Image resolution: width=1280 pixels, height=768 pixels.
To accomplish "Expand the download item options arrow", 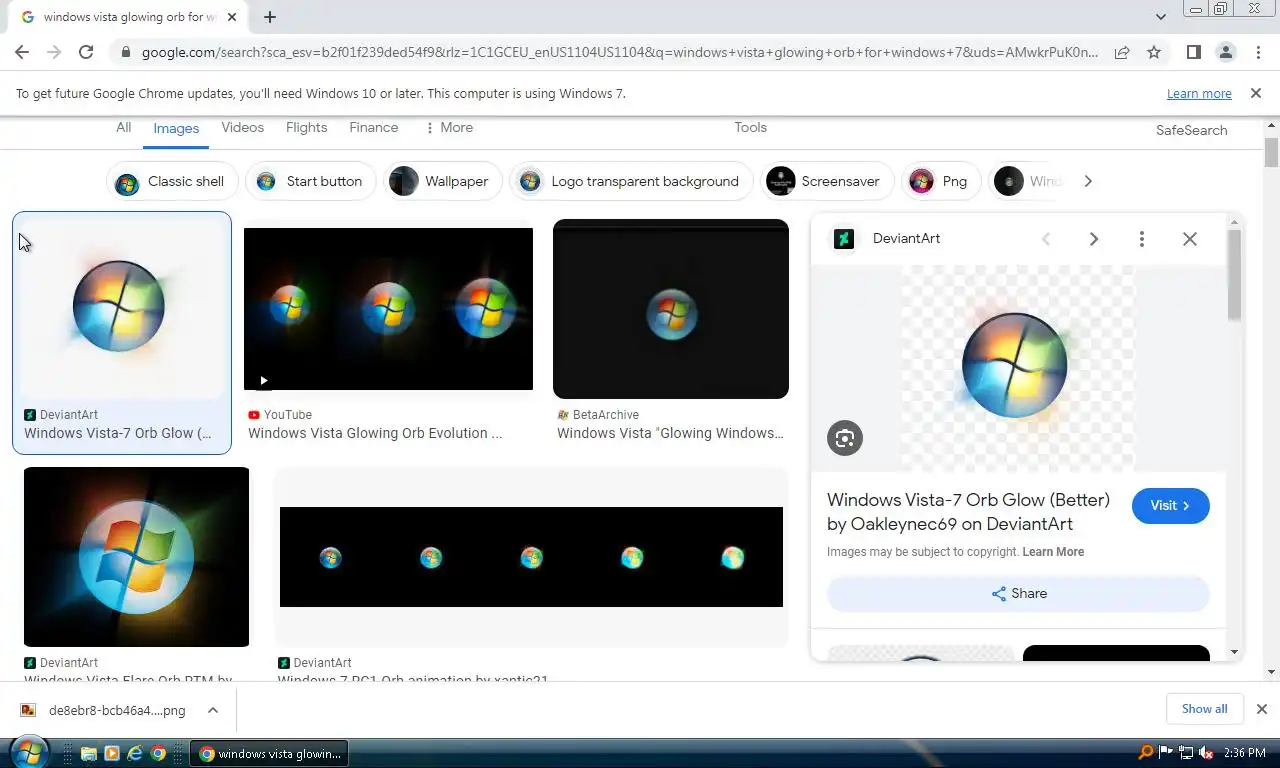I will click(x=213, y=710).
